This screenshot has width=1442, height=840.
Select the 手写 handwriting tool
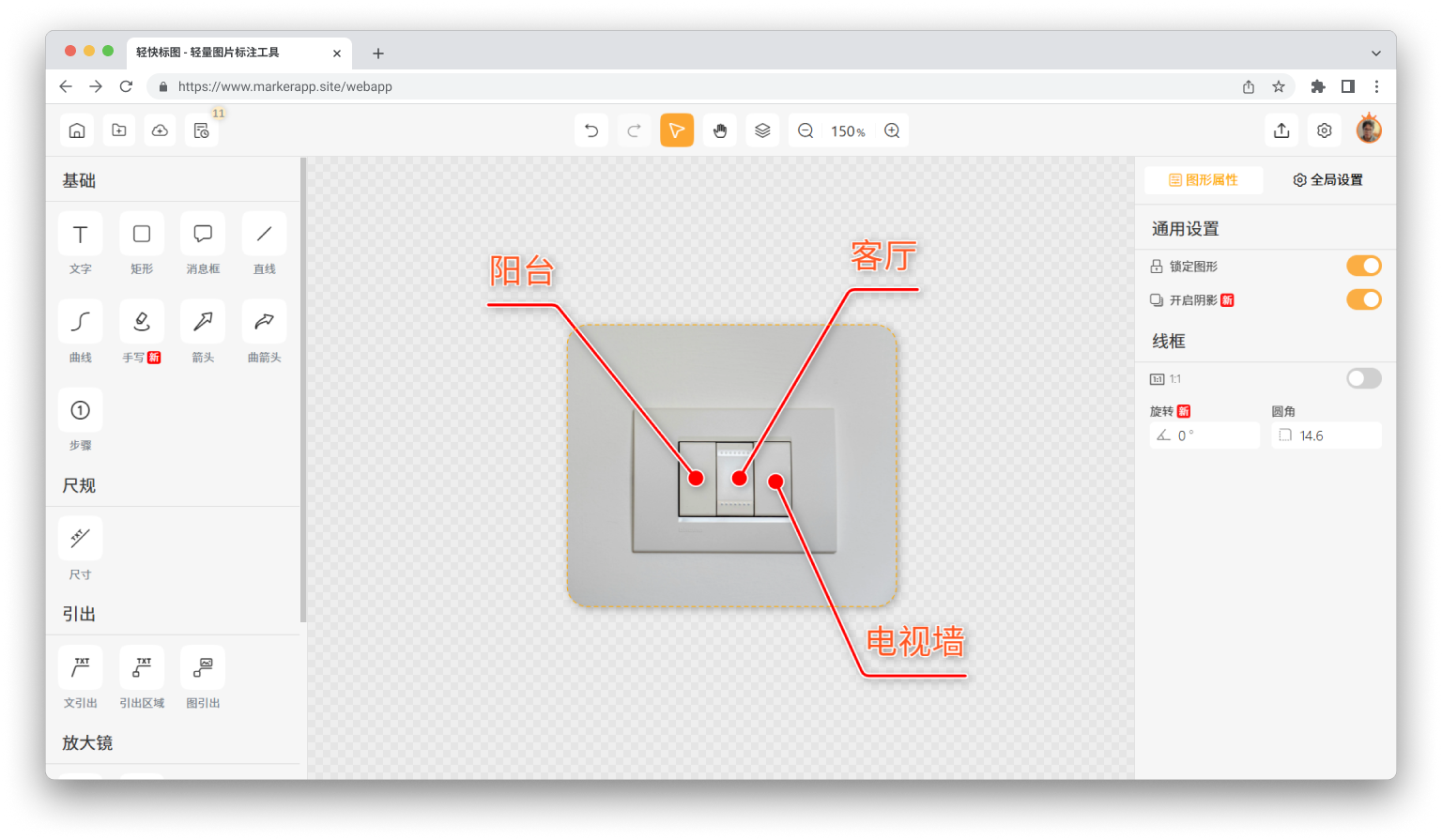pos(142,322)
